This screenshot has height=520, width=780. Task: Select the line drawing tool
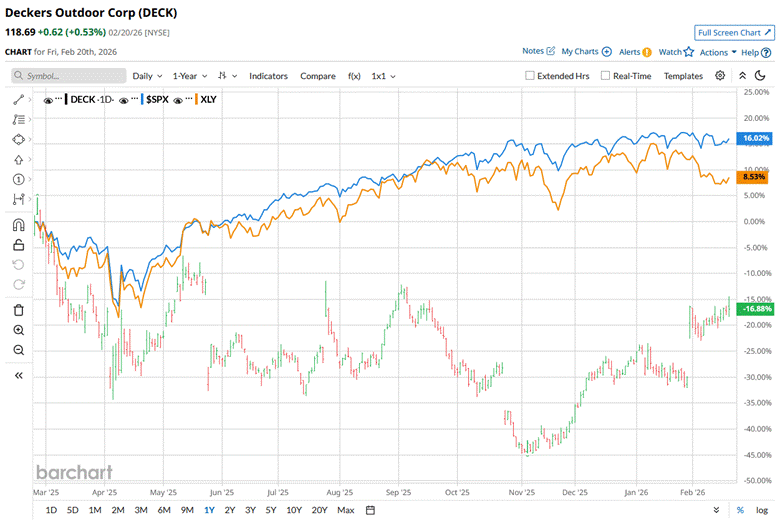click(18, 100)
